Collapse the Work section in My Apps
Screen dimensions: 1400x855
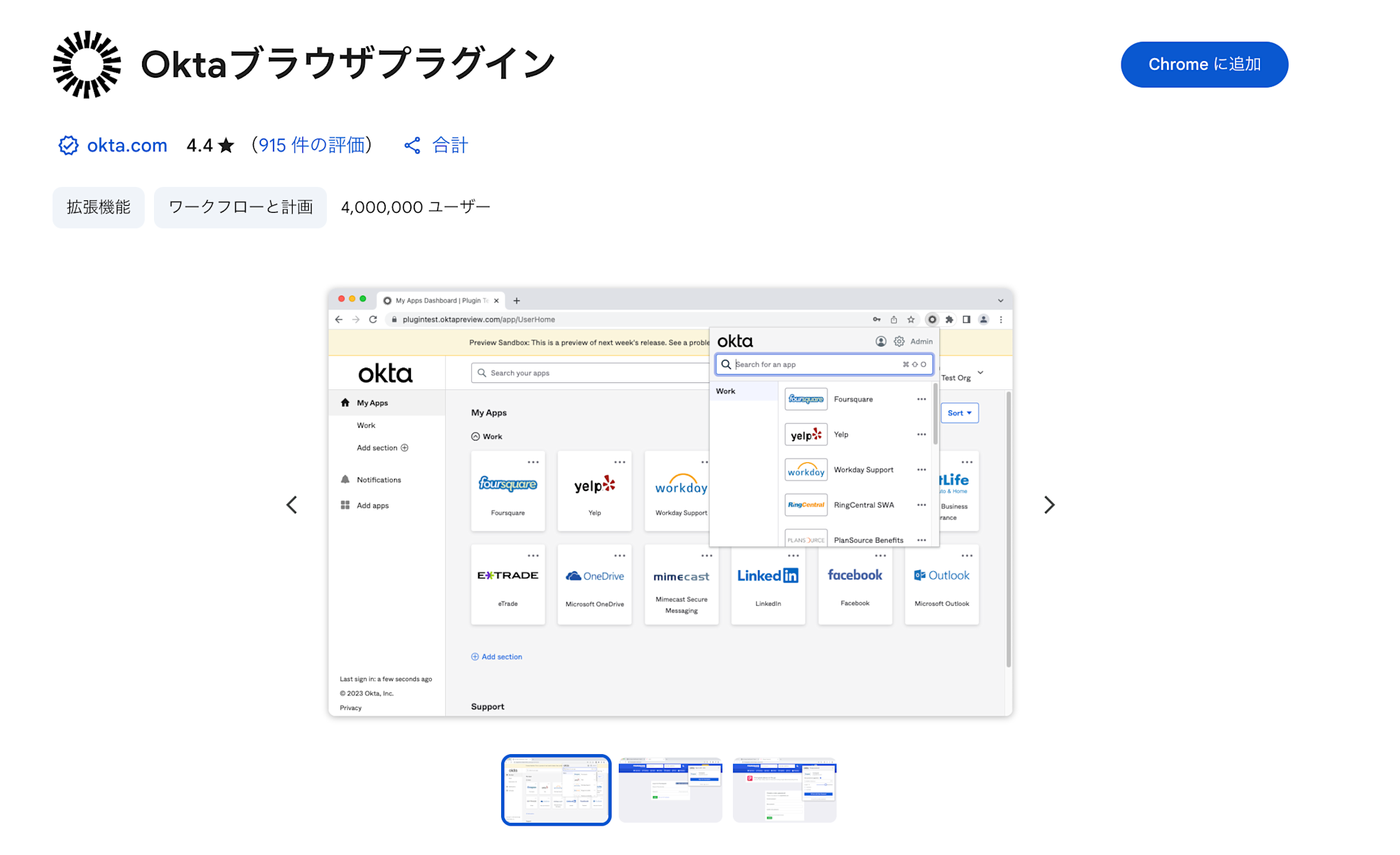coord(475,436)
